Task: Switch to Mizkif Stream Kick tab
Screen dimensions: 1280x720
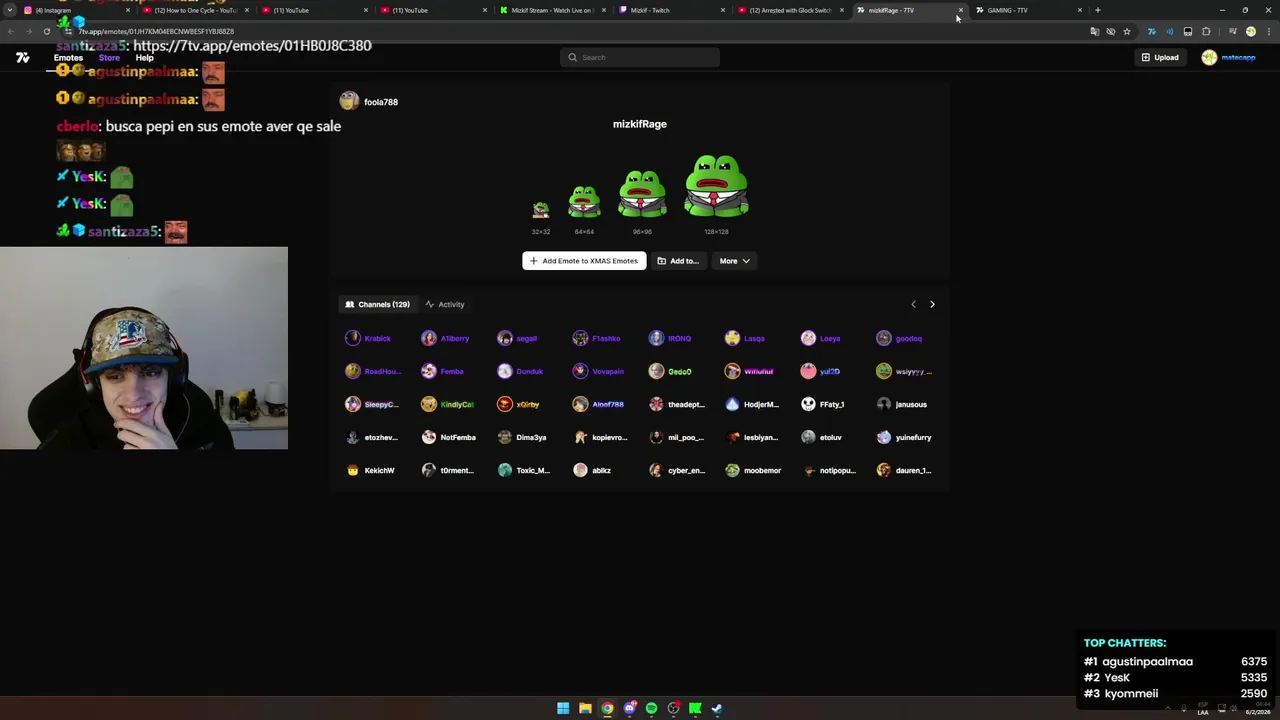Action: (x=550, y=10)
